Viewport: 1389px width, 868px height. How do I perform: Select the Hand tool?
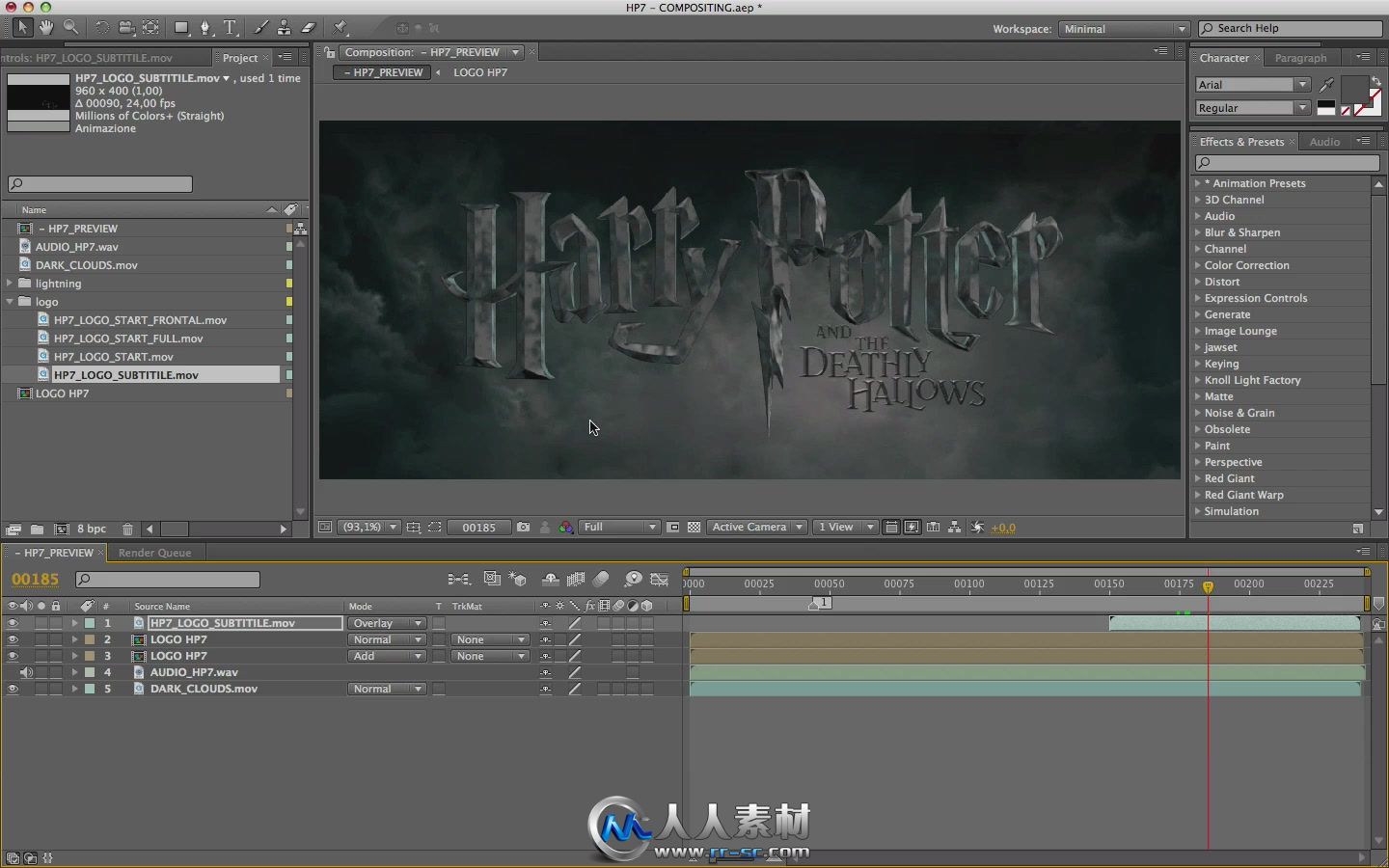point(45,28)
